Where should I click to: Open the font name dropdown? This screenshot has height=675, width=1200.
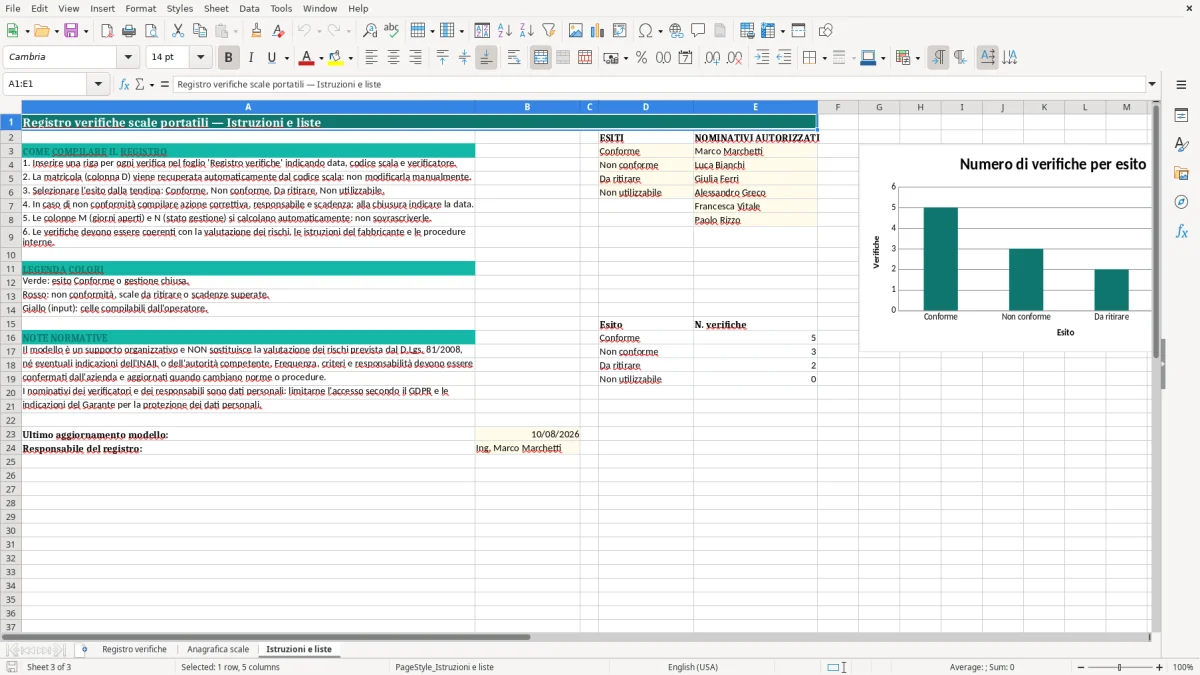[x=128, y=58]
